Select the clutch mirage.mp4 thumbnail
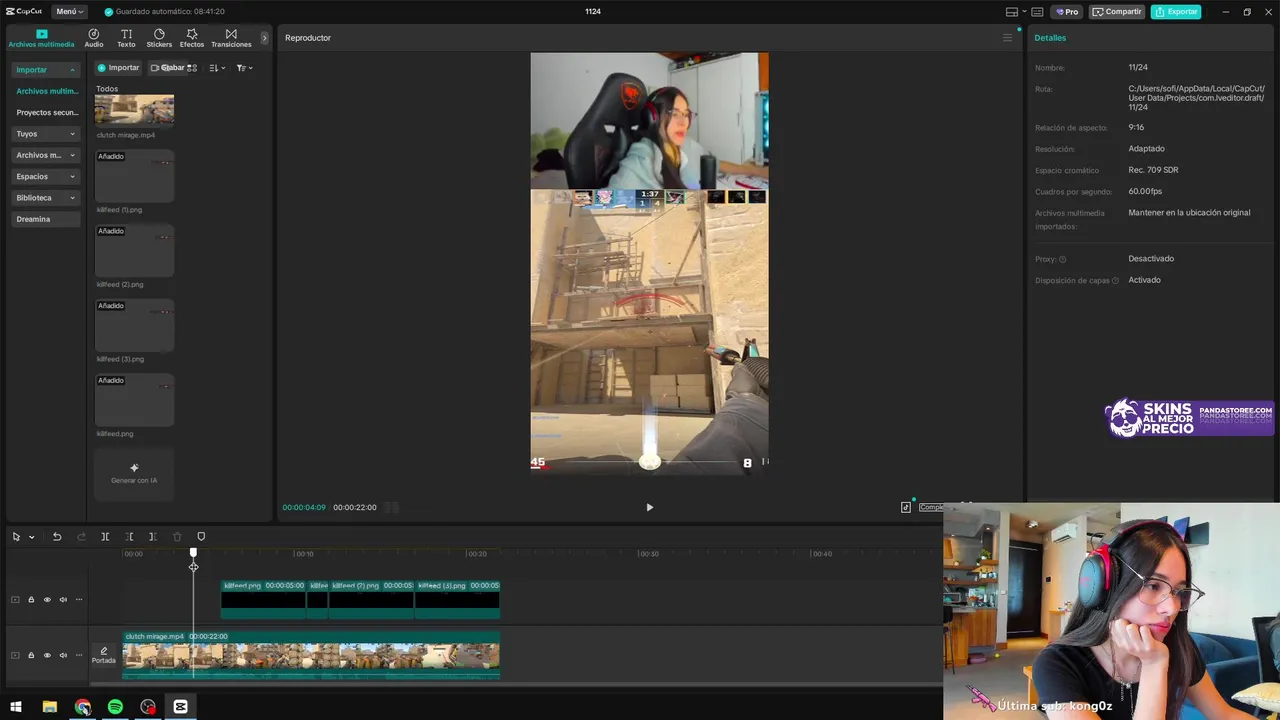 tap(134, 110)
